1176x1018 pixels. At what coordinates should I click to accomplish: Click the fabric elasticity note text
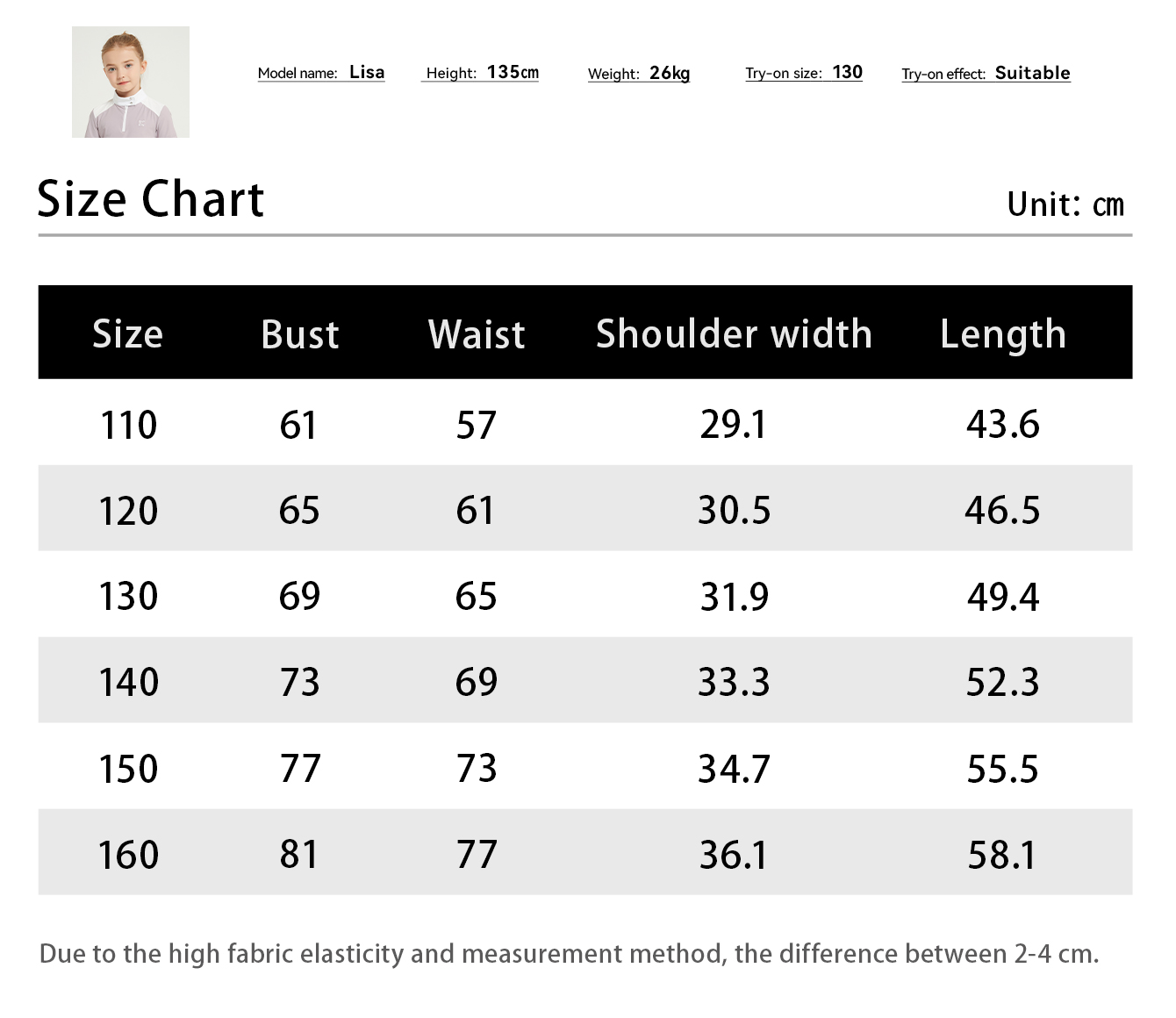pos(570,954)
